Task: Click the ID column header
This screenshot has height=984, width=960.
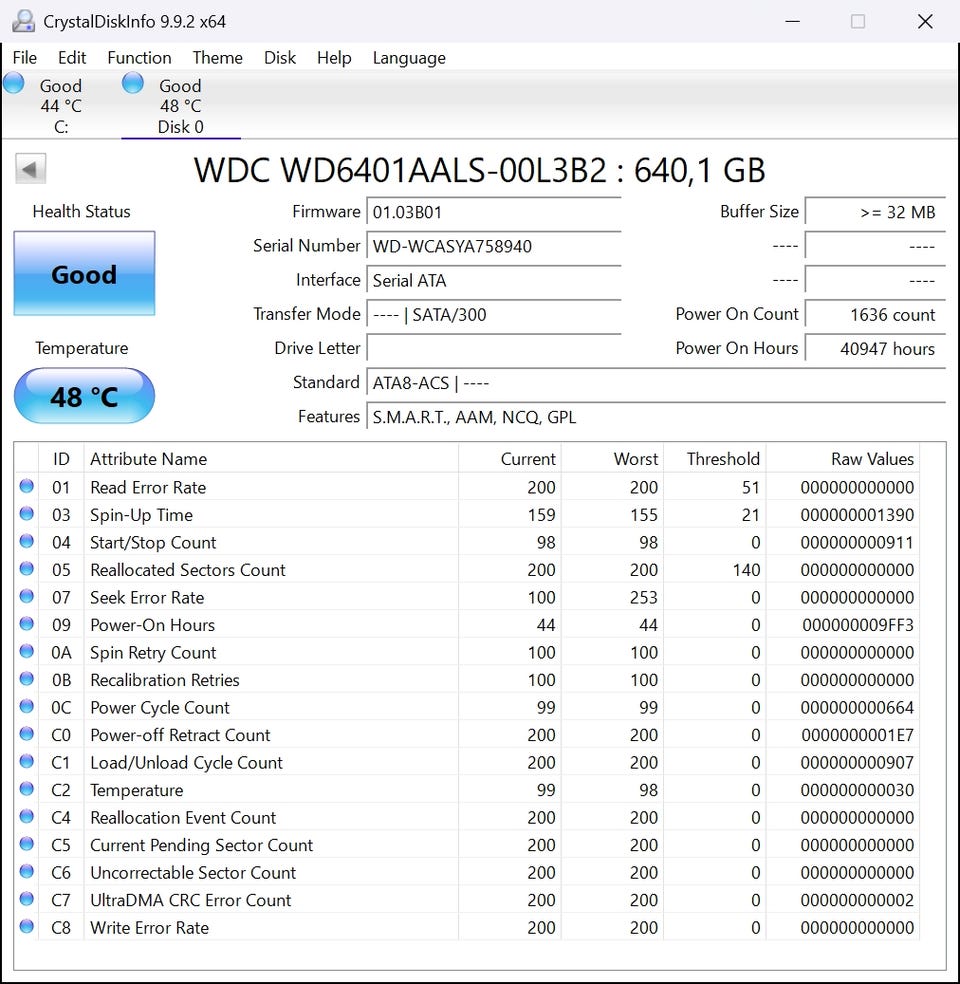Action: (x=61, y=459)
